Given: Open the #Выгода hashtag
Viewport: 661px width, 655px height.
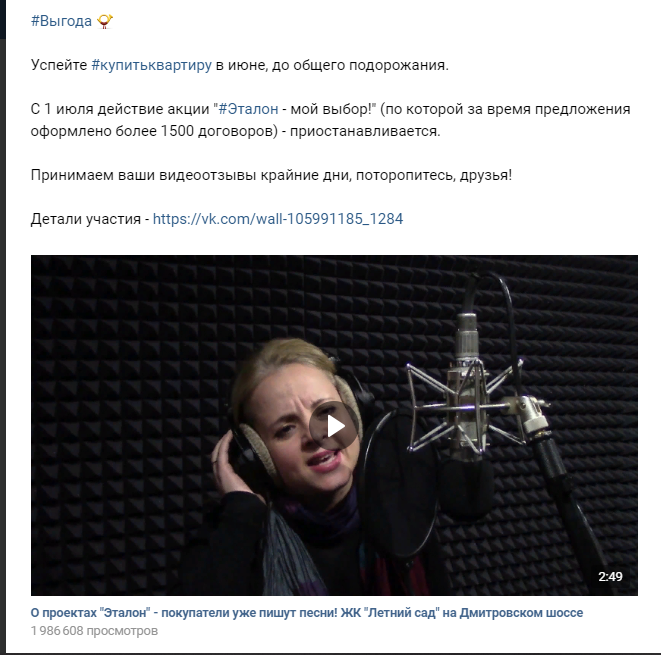Looking at the screenshot, I should coord(61,21).
